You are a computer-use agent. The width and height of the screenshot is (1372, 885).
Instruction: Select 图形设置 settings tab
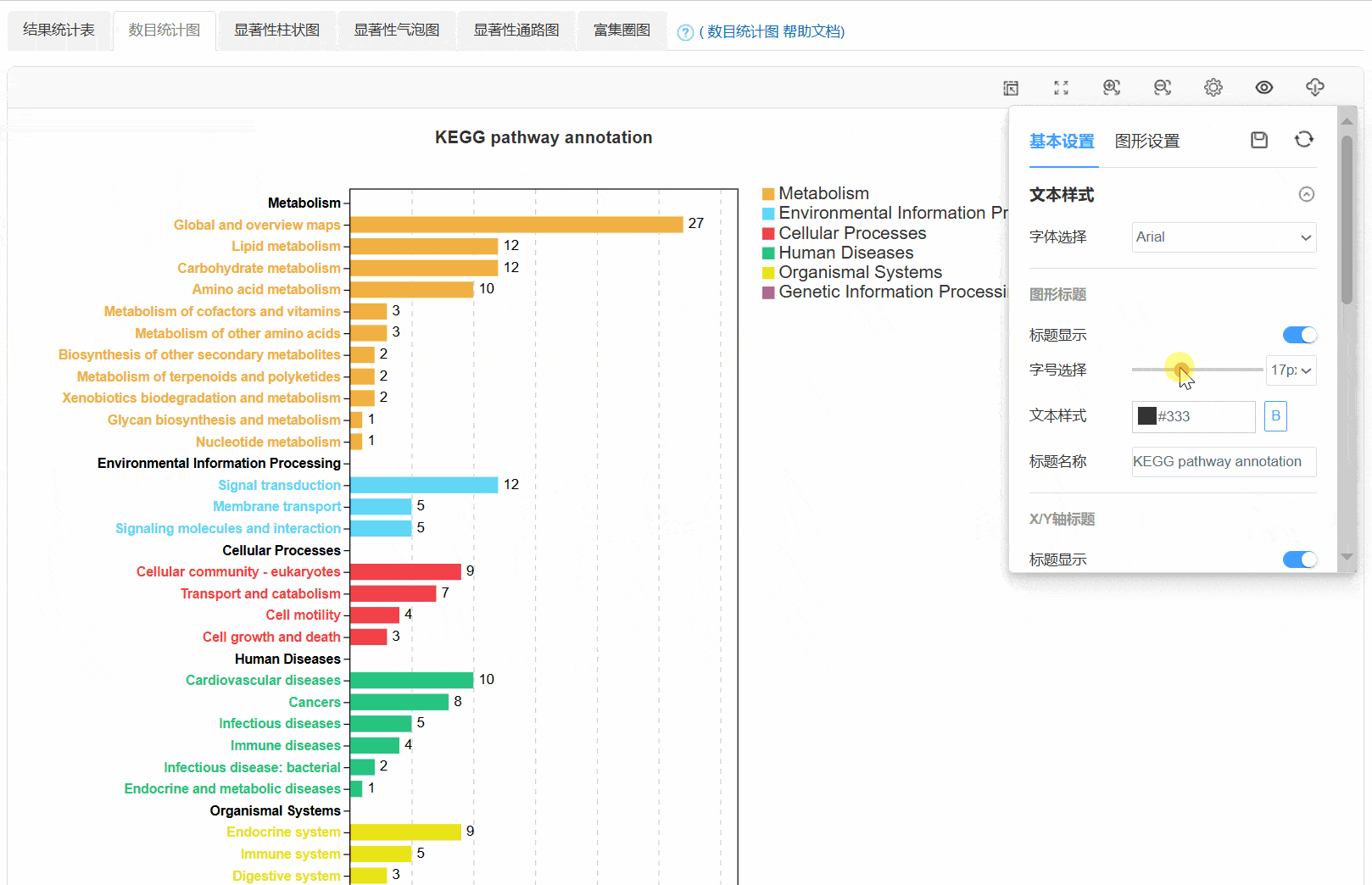click(x=1147, y=142)
